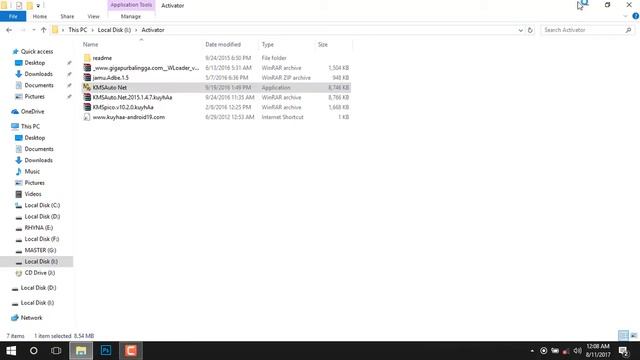Sort files by Type column header
640x360 pixels.
click(x=268, y=44)
